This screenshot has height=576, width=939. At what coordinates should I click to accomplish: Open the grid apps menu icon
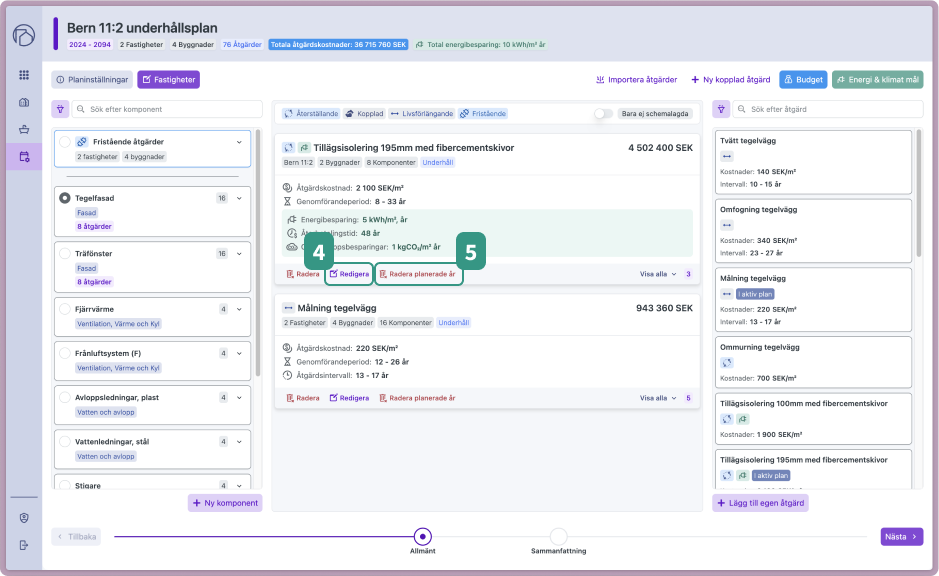[x=24, y=75]
